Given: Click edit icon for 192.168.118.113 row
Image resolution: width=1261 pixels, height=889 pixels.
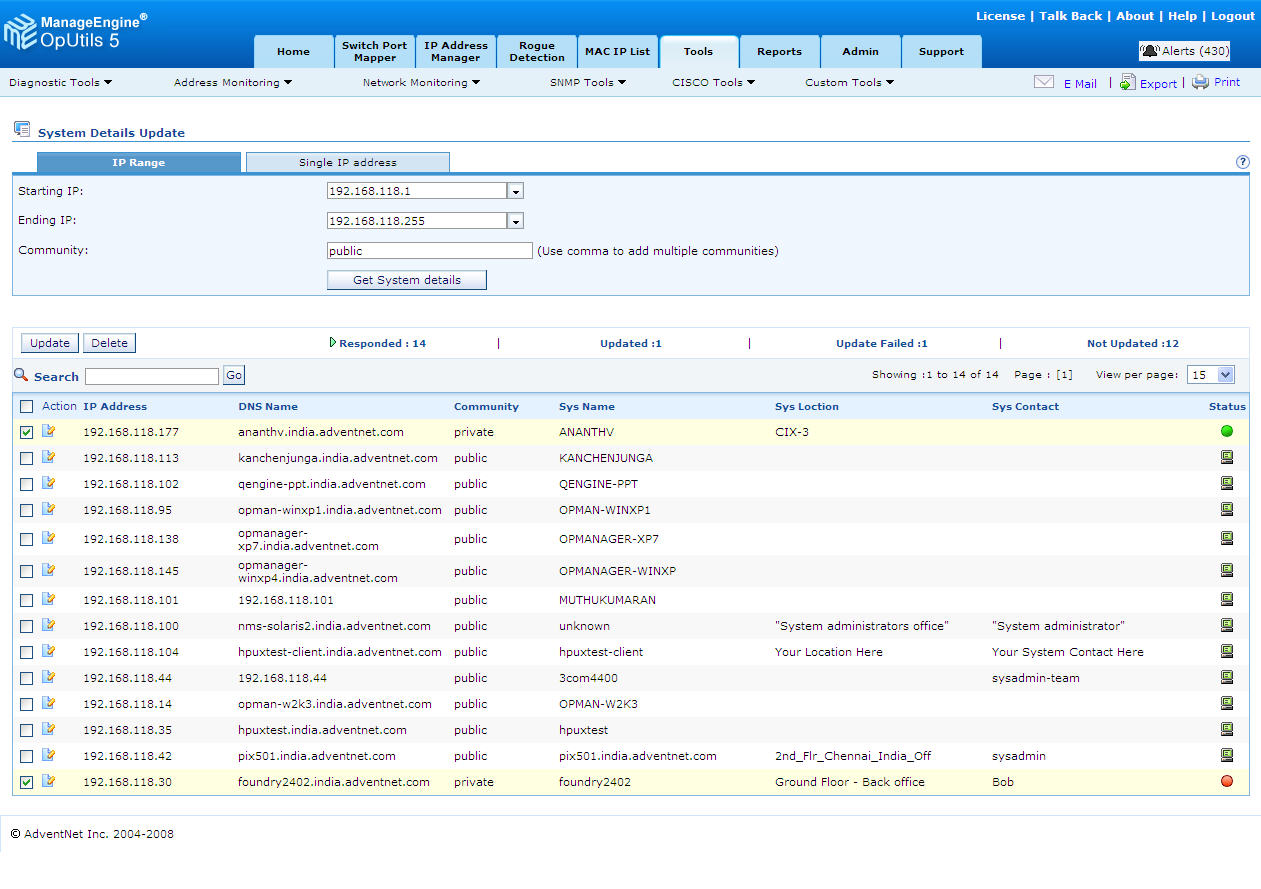Looking at the screenshot, I should click(49, 458).
